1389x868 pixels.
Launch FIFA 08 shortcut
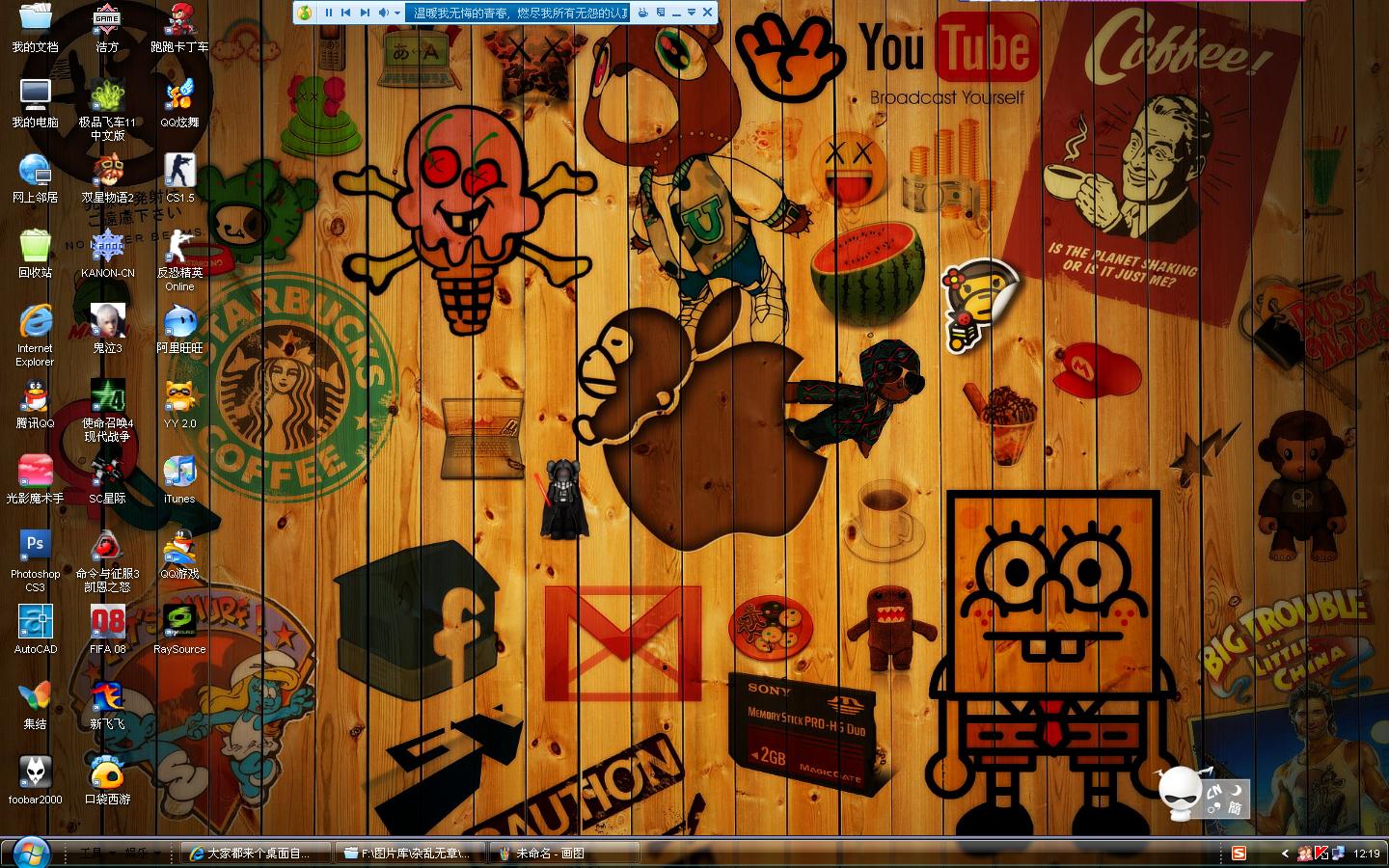pos(107,629)
